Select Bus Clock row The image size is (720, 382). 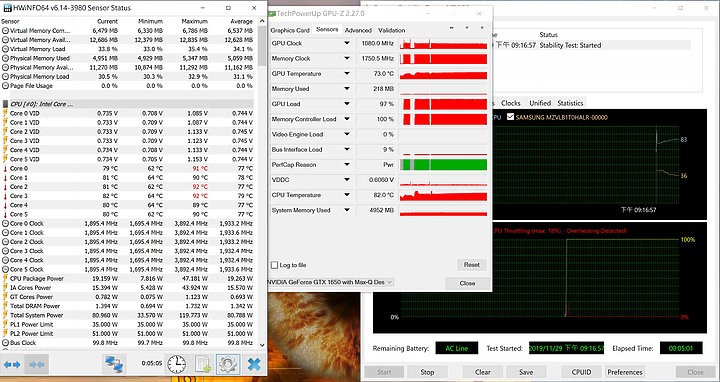127,343
